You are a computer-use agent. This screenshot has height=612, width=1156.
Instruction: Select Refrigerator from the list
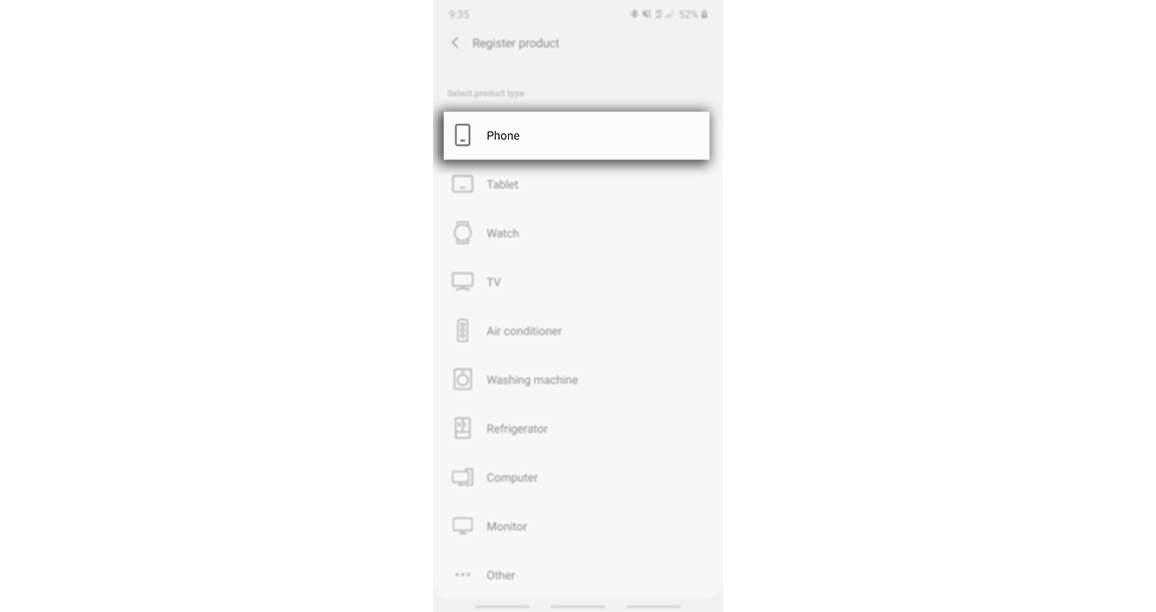tap(577, 428)
